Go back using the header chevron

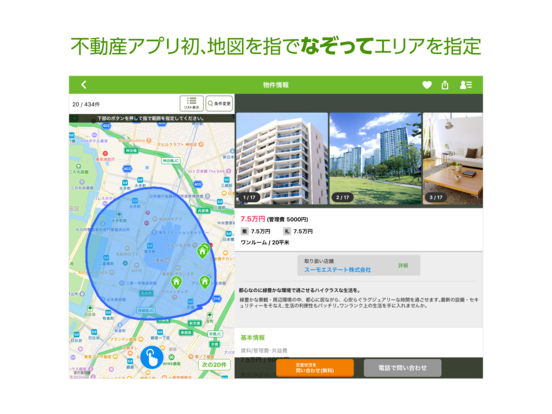click(x=84, y=84)
